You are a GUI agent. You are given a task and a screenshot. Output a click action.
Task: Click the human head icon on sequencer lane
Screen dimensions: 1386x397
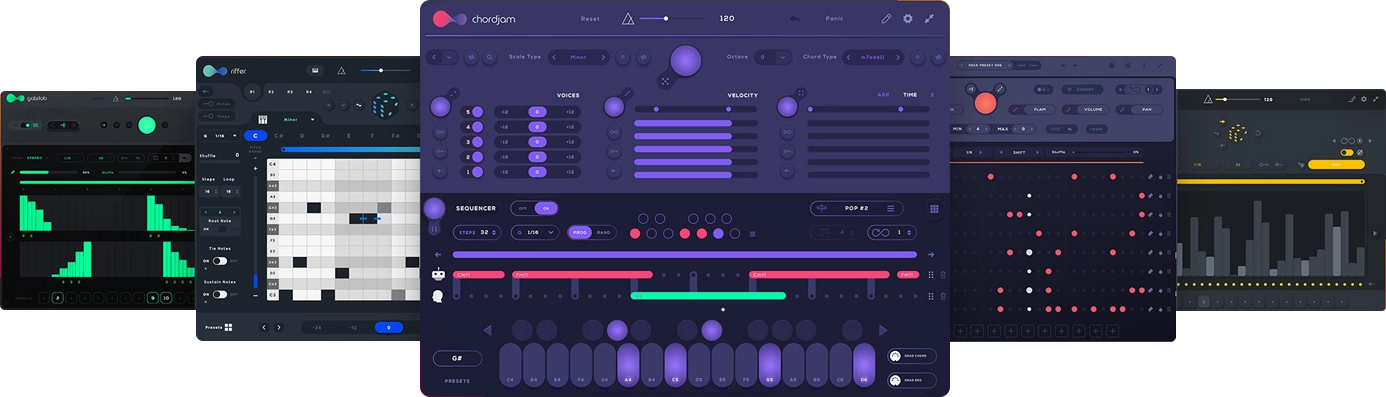438,296
